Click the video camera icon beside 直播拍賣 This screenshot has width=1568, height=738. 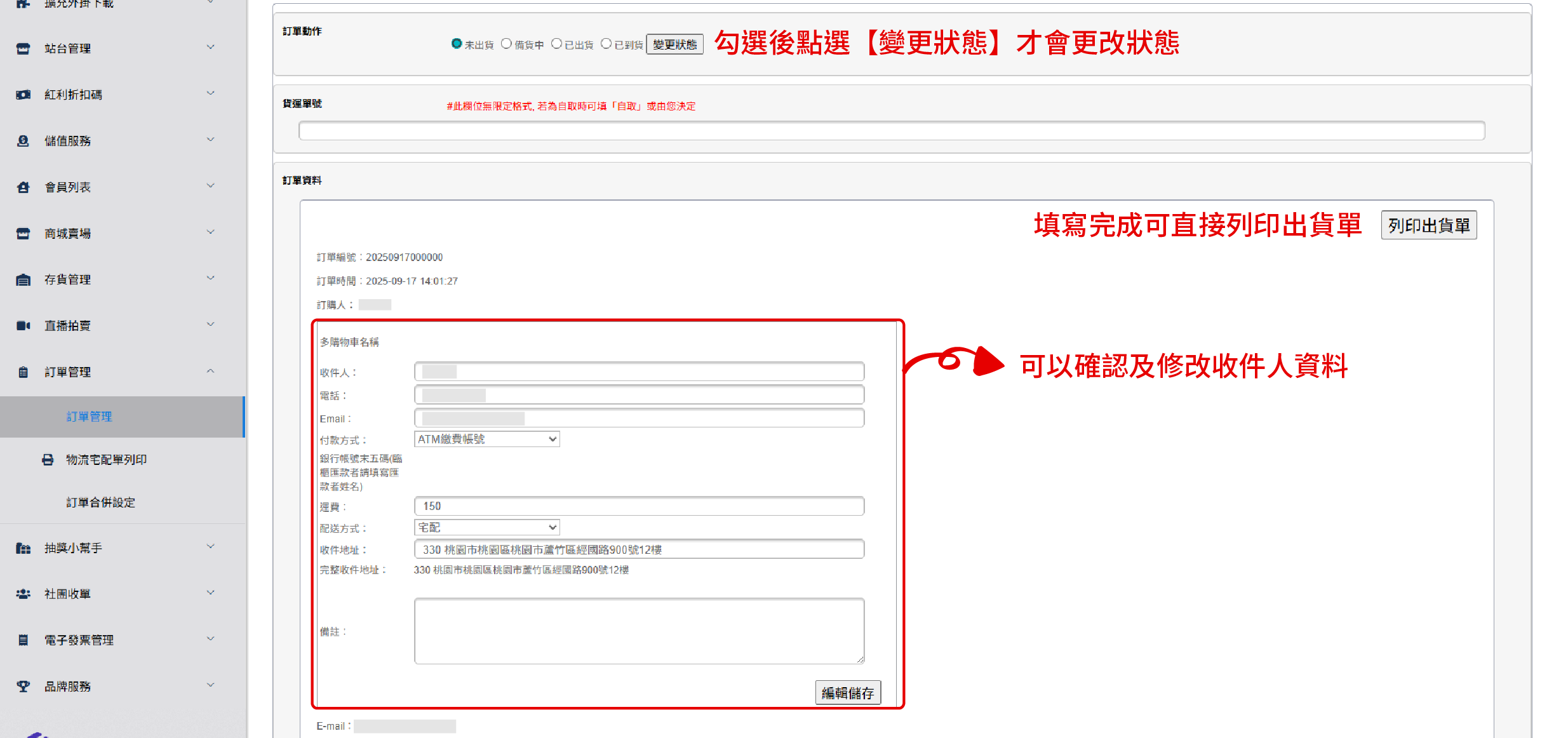[23, 326]
